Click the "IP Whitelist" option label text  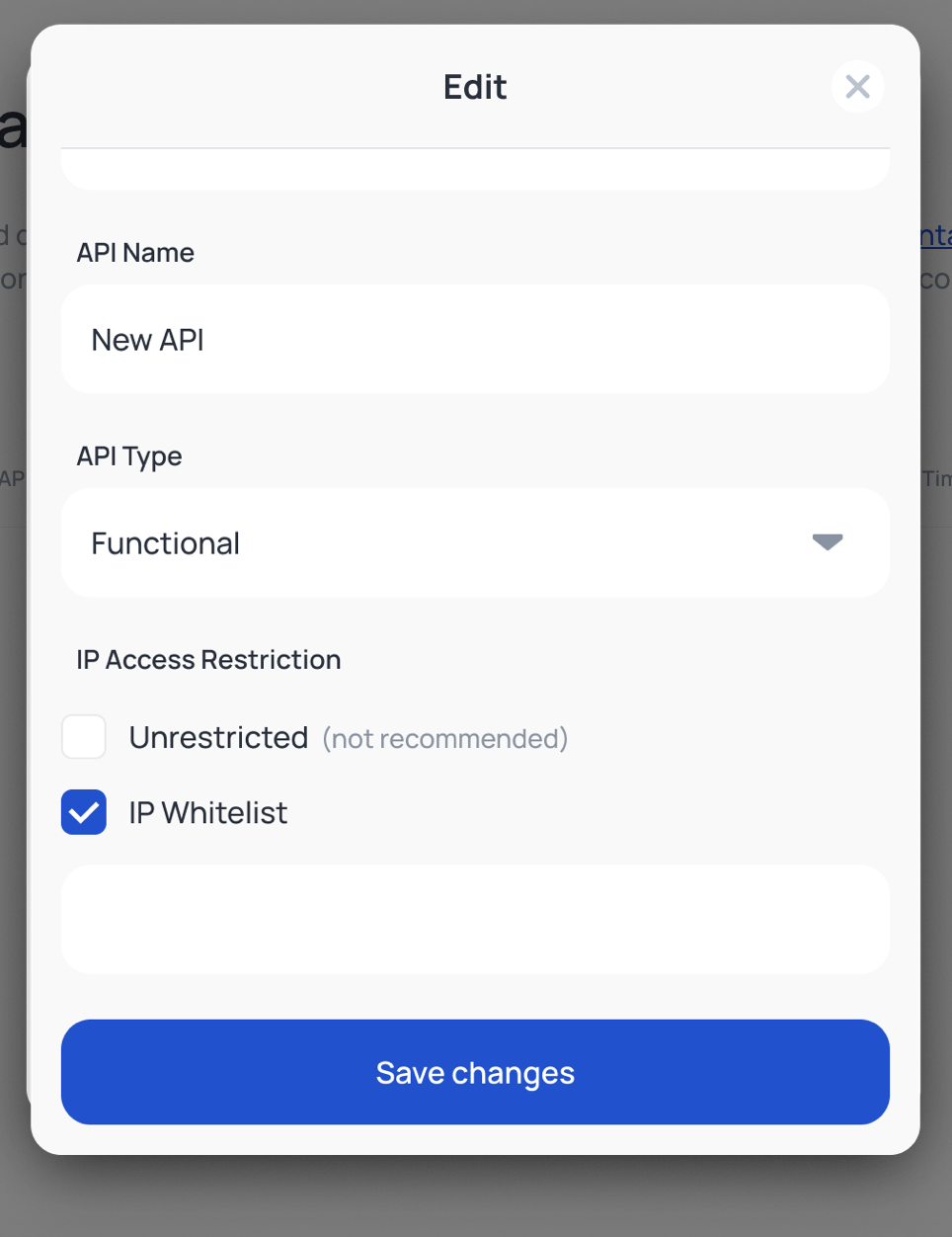point(208,812)
